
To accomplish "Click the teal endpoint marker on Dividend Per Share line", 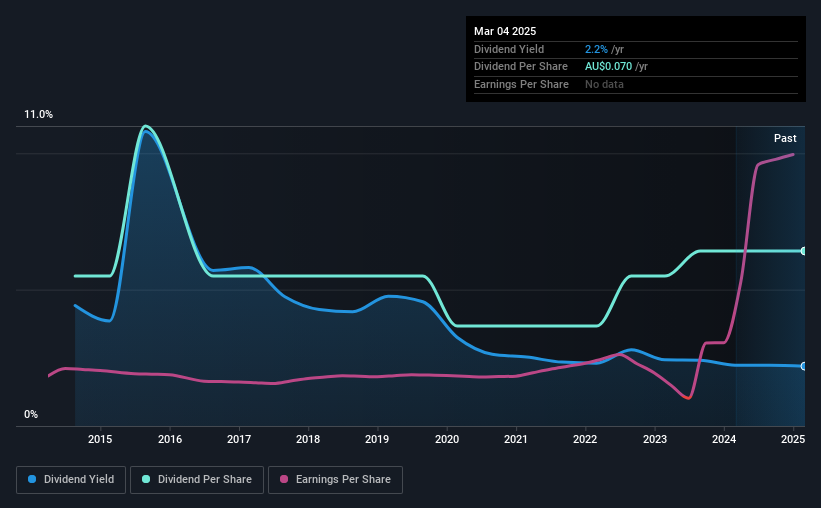I will click(804, 251).
